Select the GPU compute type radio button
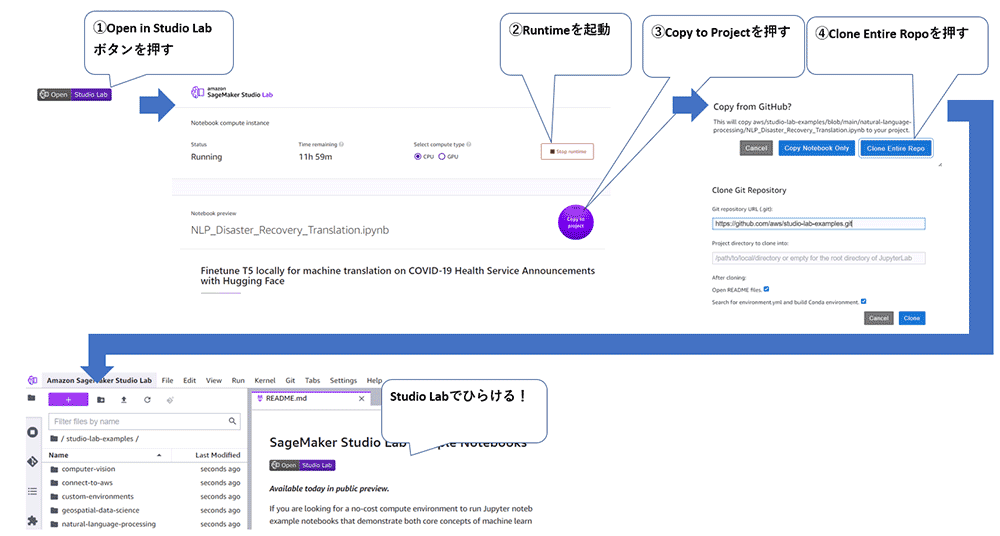Viewport: 1000px width, 536px height. [x=441, y=156]
